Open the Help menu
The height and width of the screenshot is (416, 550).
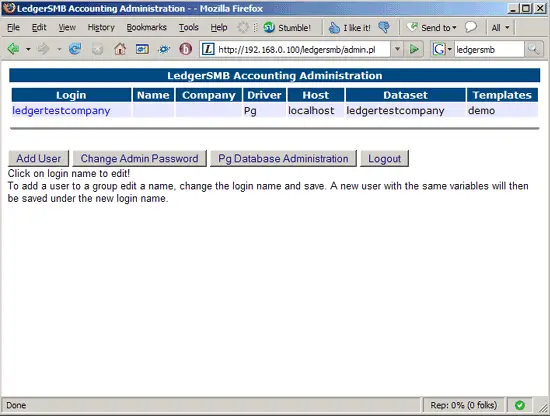[219, 27]
